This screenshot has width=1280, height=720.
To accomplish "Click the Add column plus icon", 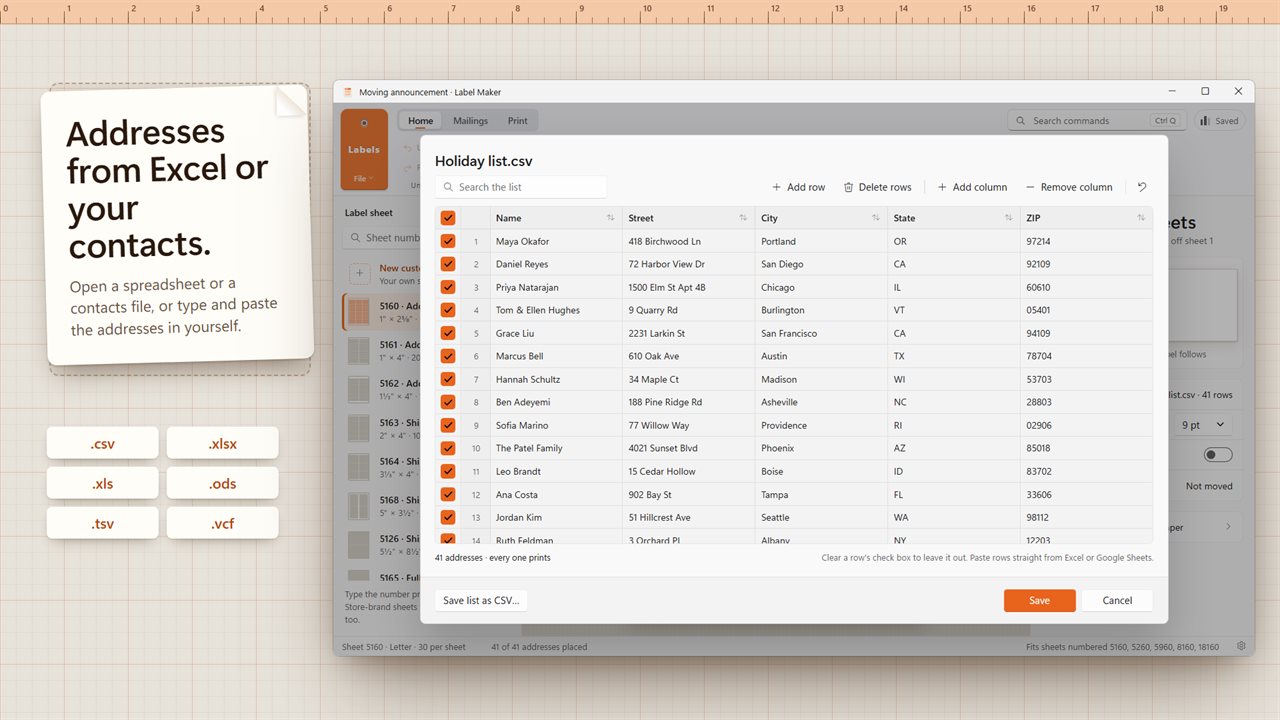I will 942,187.
